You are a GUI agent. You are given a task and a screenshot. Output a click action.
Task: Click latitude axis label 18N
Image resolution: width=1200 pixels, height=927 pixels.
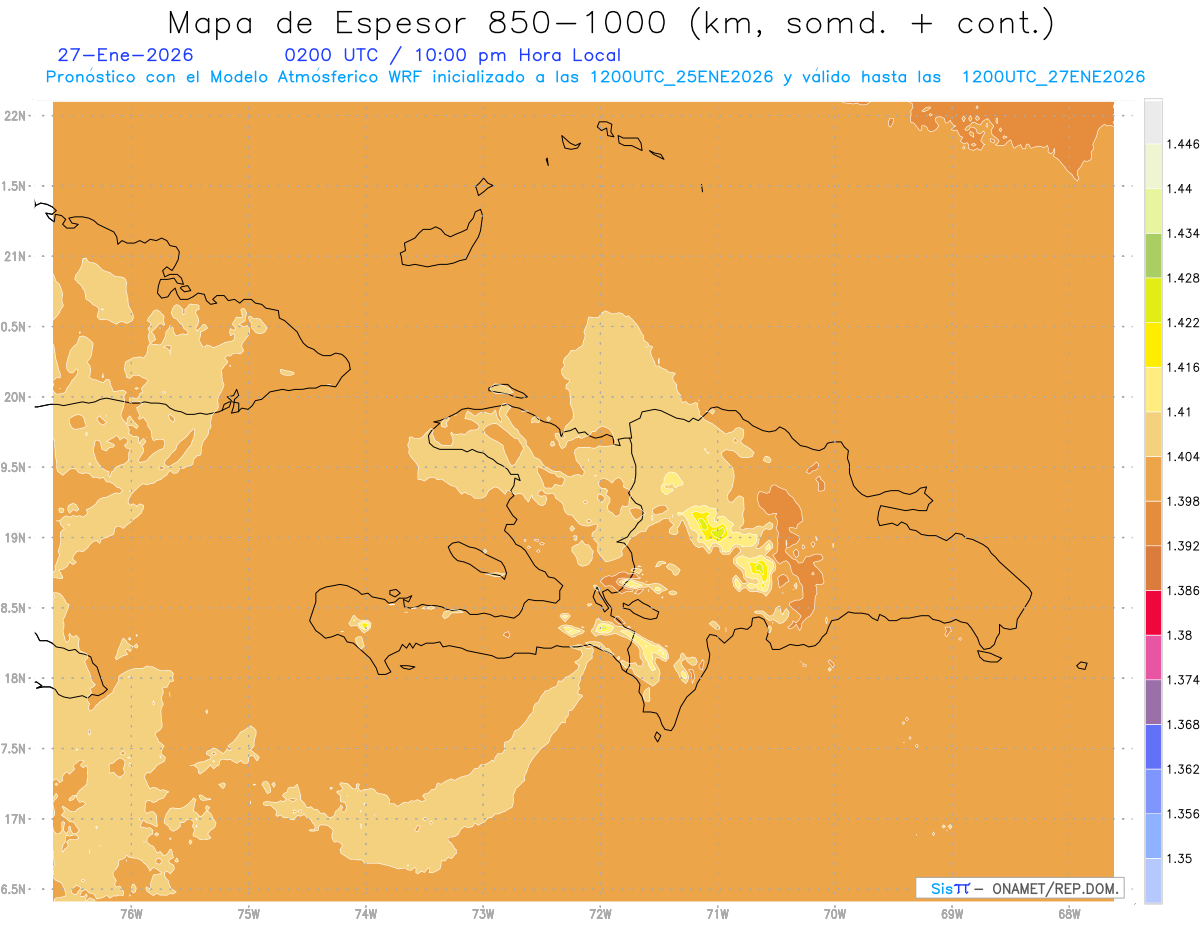(17, 678)
